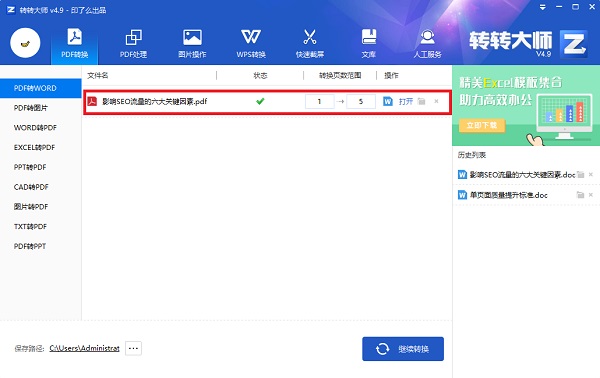Open the PDF处理 toolbar tab
Image resolution: width=600 pixels, height=378 pixels.
click(133, 44)
